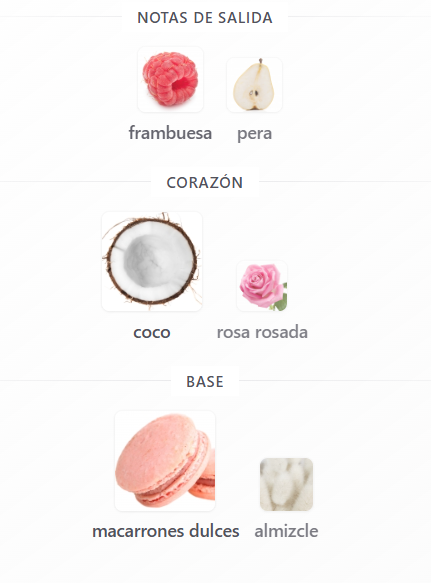Screen dimensions: 431x583
Task: Click the rose's green leaf
Action: click(x=282, y=300)
